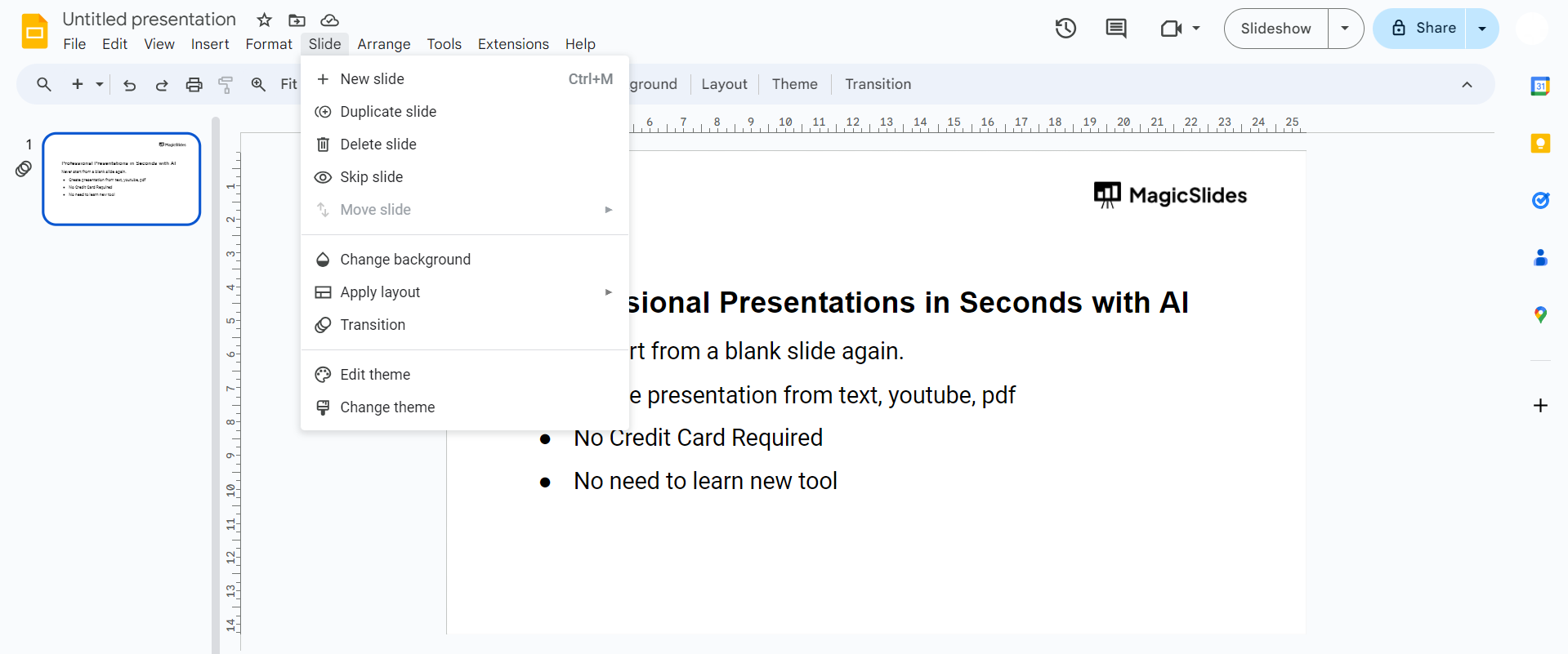Click the version history clock icon

pyautogui.click(x=1065, y=29)
